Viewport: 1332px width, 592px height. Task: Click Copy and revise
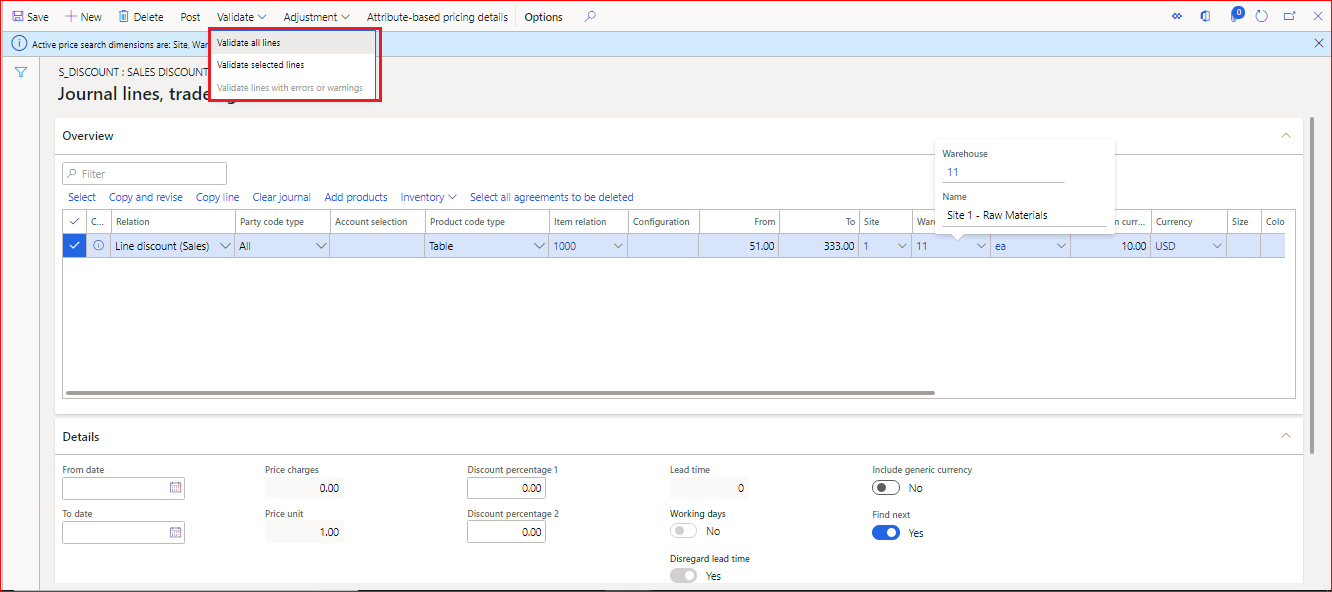pyautogui.click(x=146, y=197)
